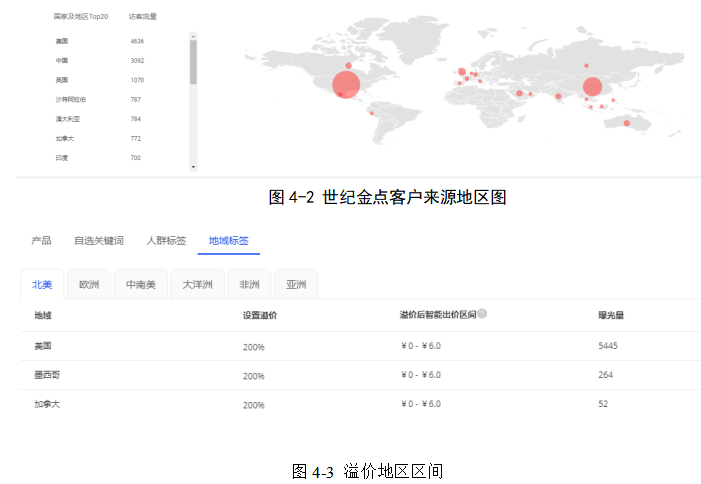Click the 200% premium for 美国
Image resolution: width=701 pixels, height=484 pixels.
click(253, 347)
